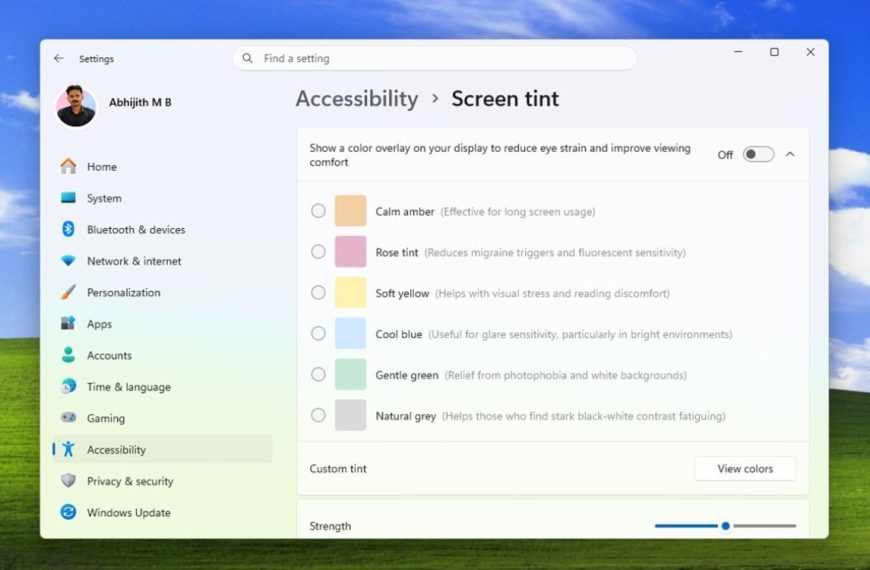This screenshot has height=570, width=870.
Task: Minimize the Settings window
Action: pos(738,52)
